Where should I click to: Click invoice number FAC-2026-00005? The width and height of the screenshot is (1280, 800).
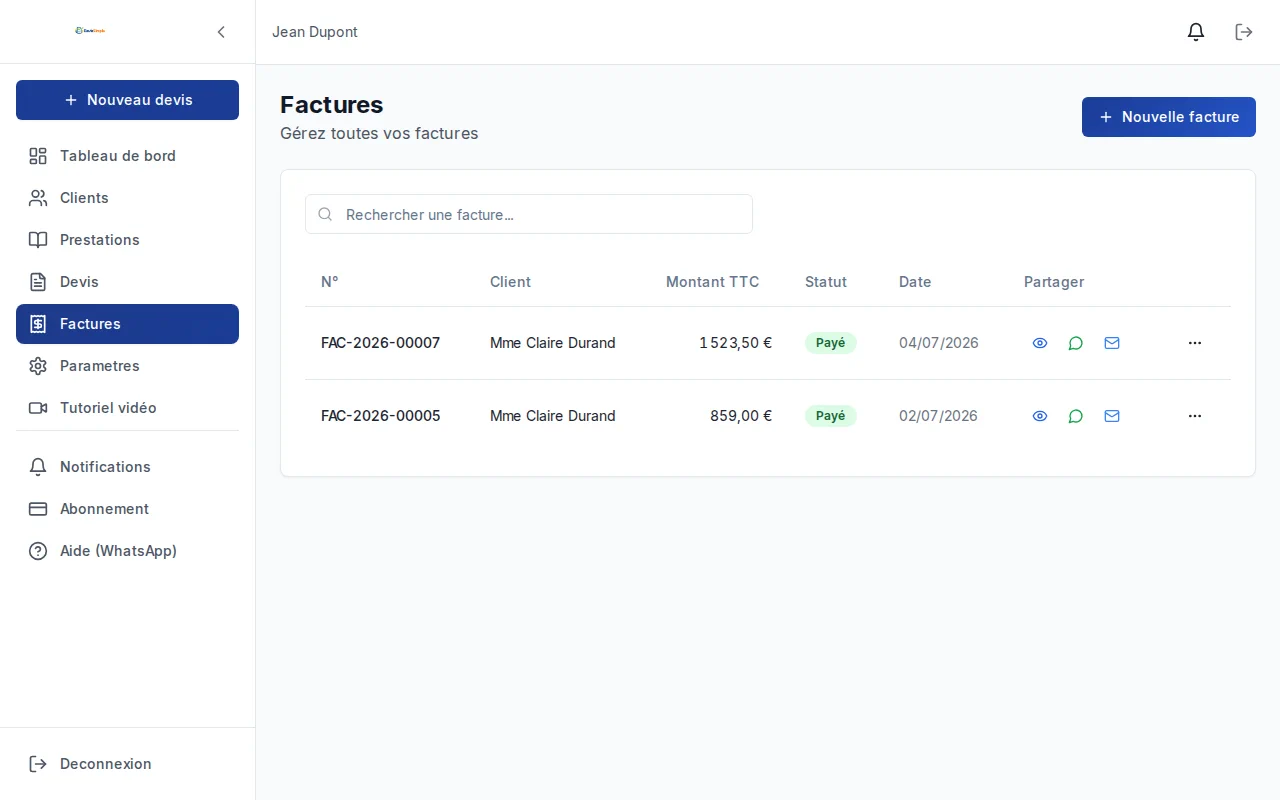[381, 416]
